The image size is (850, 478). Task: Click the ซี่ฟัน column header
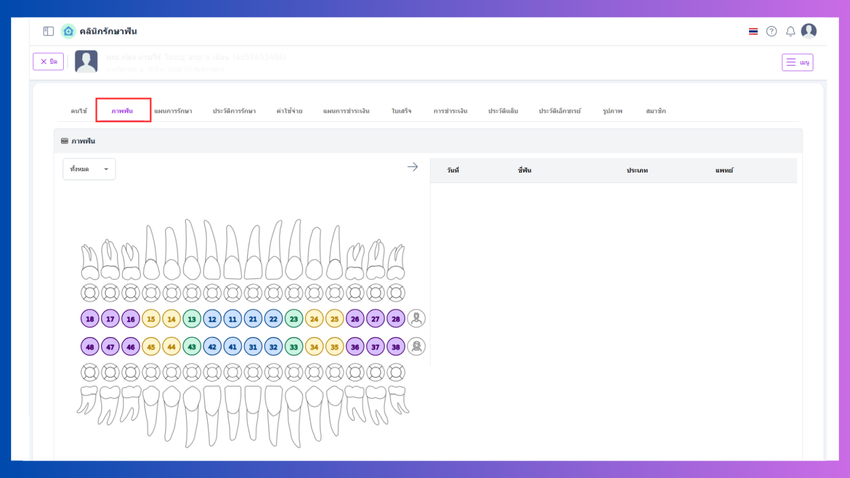[x=524, y=170]
